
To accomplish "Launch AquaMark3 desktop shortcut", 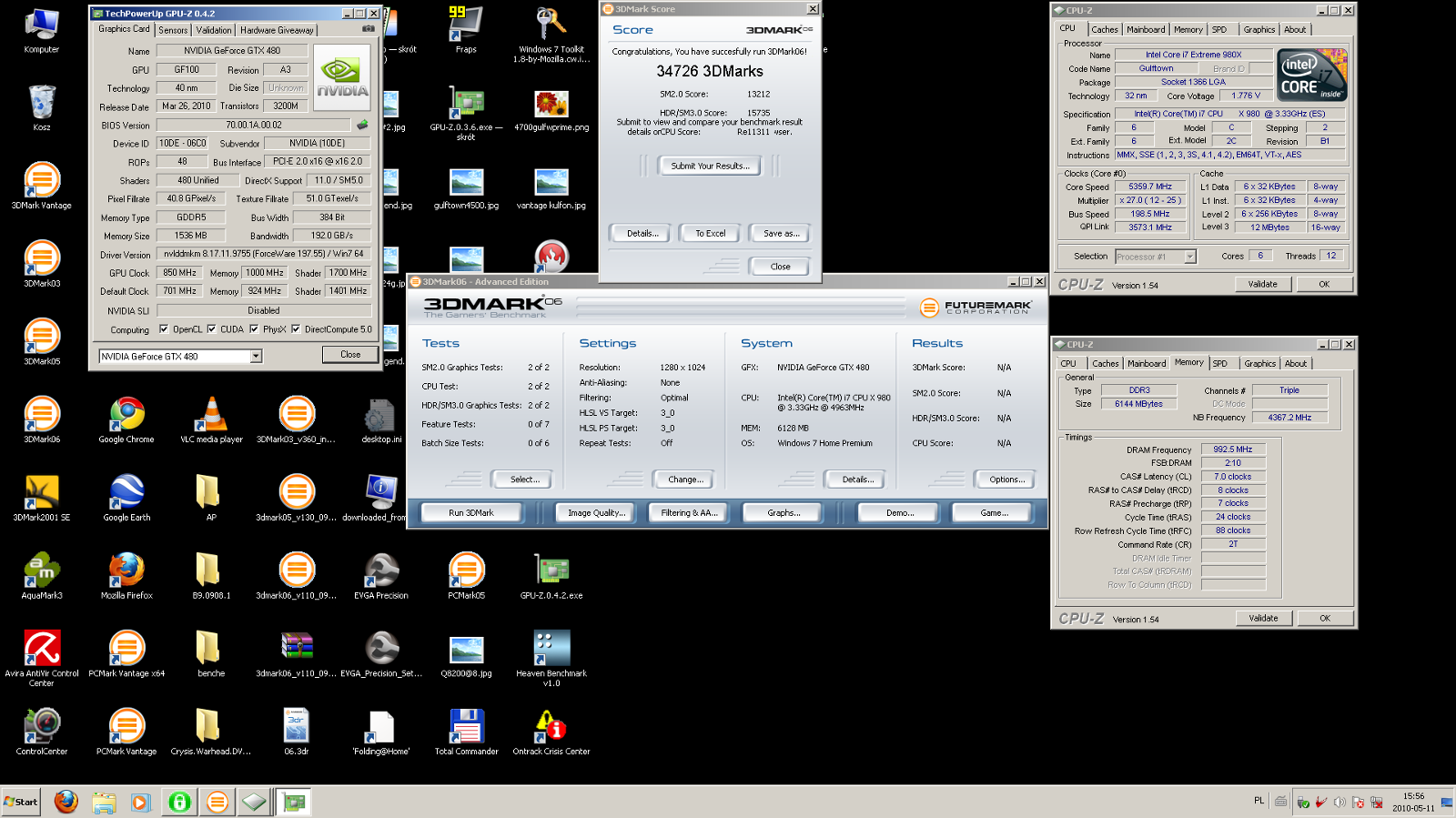I will click(x=41, y=576).
